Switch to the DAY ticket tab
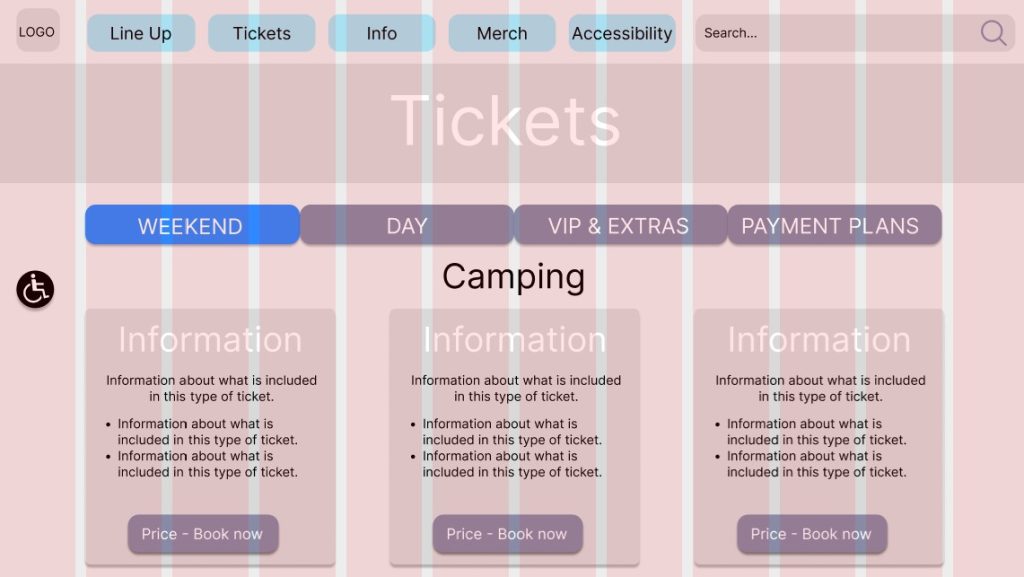Screen dimensions: 1024x577 (406, 225)
